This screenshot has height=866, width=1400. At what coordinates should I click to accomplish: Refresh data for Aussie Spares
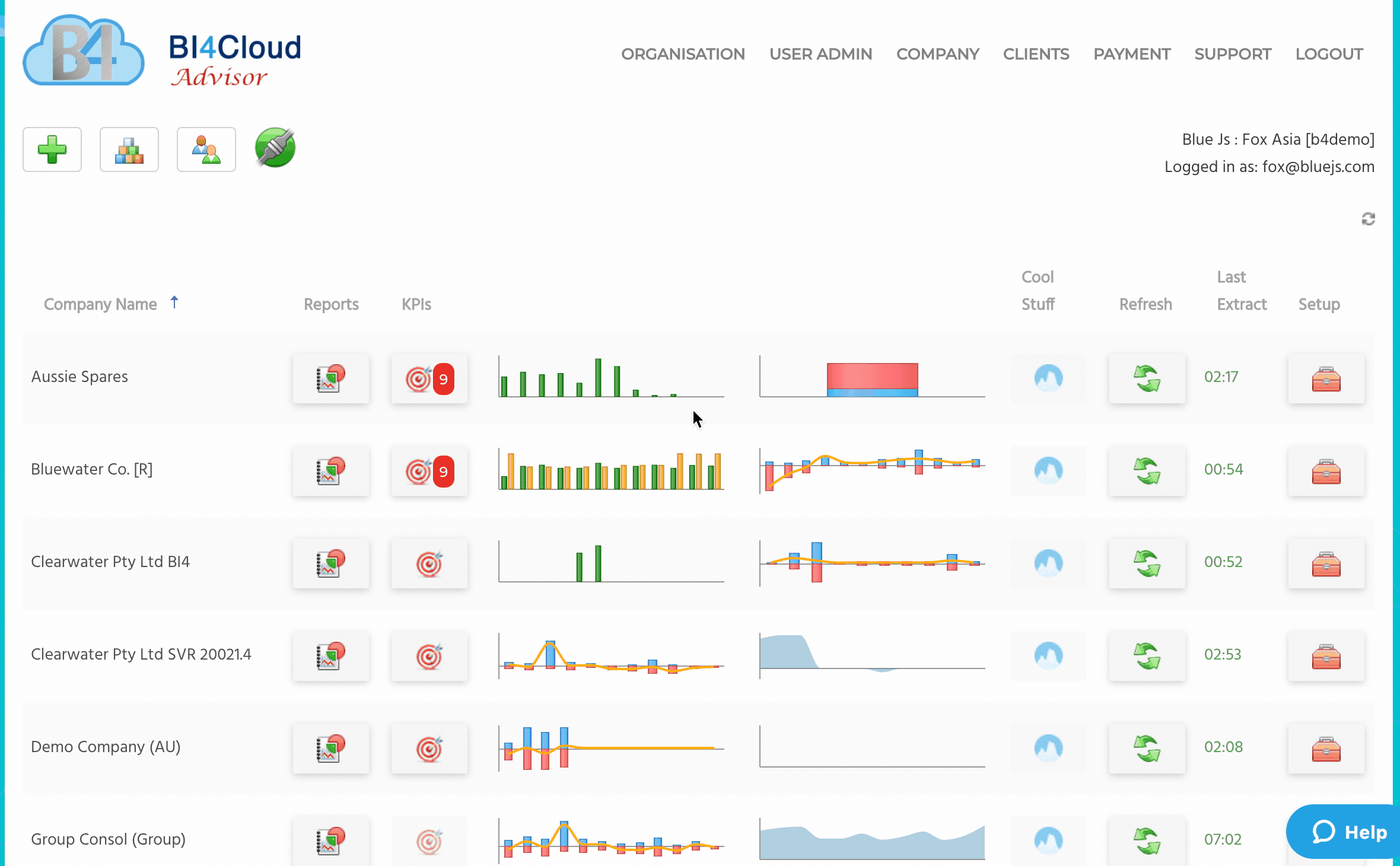coord(1147,378)
